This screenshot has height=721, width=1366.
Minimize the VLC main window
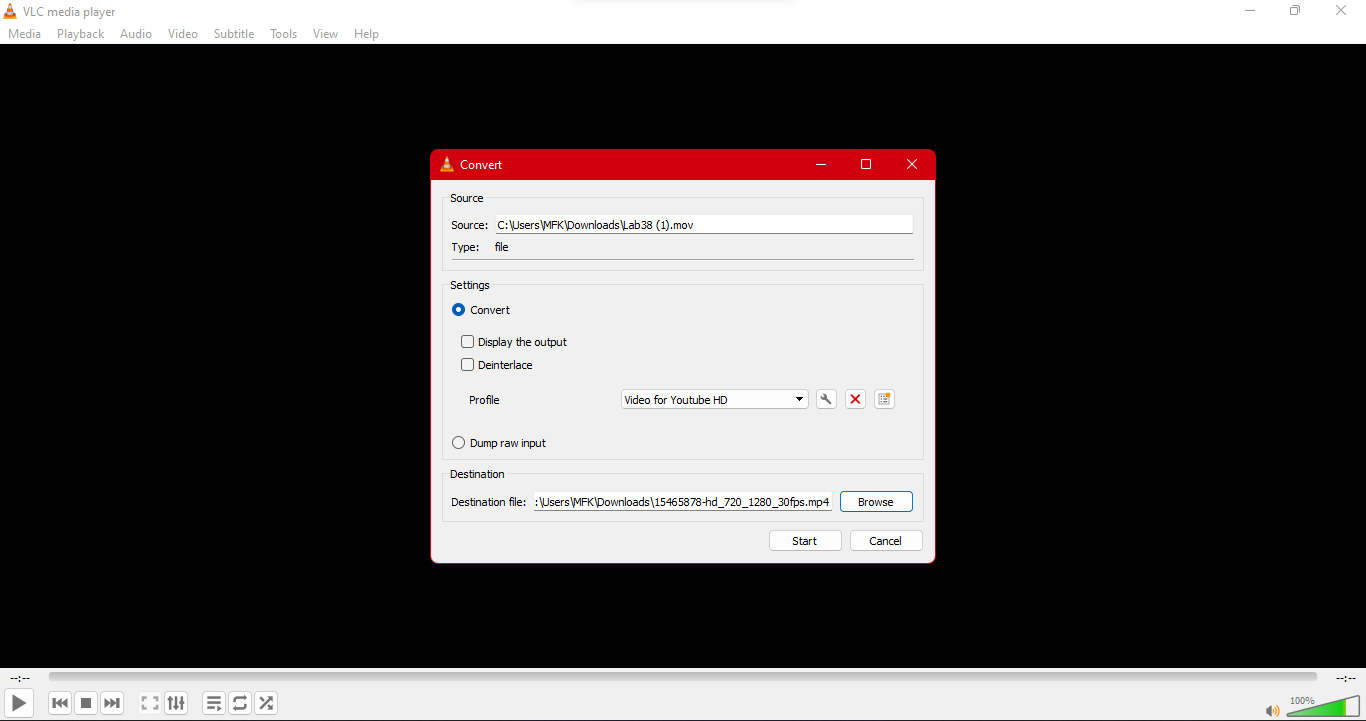click(x=1250, y=11)
